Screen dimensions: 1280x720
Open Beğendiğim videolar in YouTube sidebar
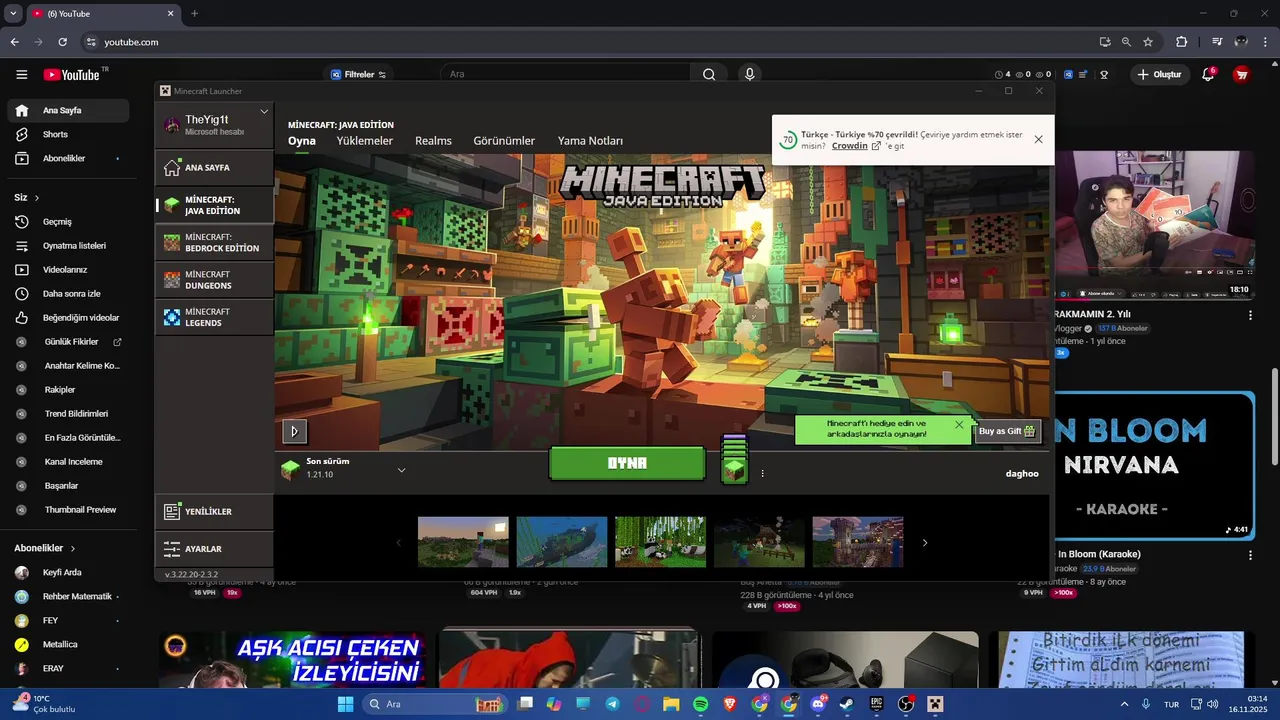(68, 318)
